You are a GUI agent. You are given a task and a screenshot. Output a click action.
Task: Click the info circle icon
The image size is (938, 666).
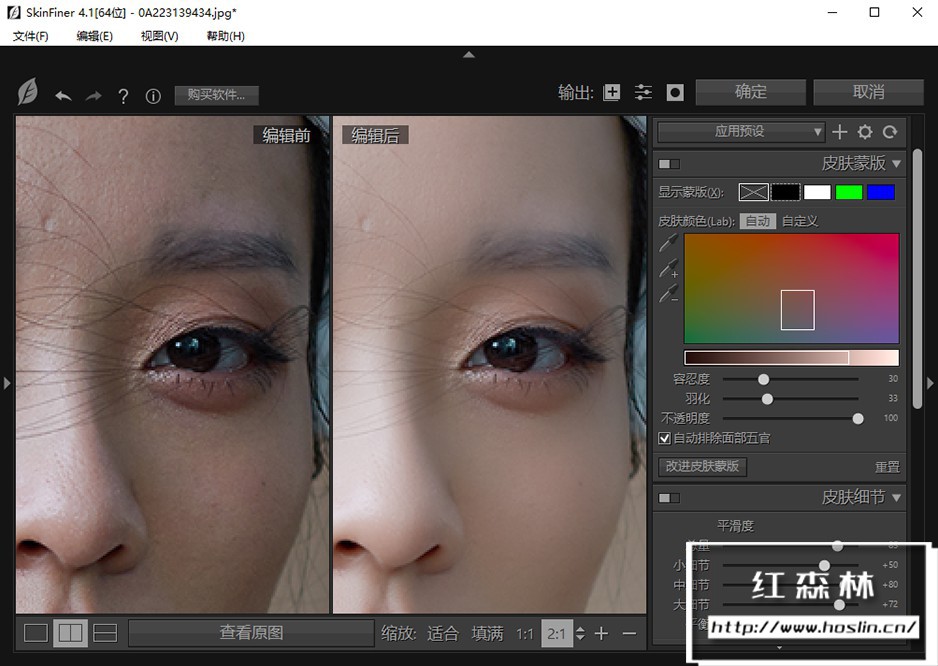coord(153,96)
